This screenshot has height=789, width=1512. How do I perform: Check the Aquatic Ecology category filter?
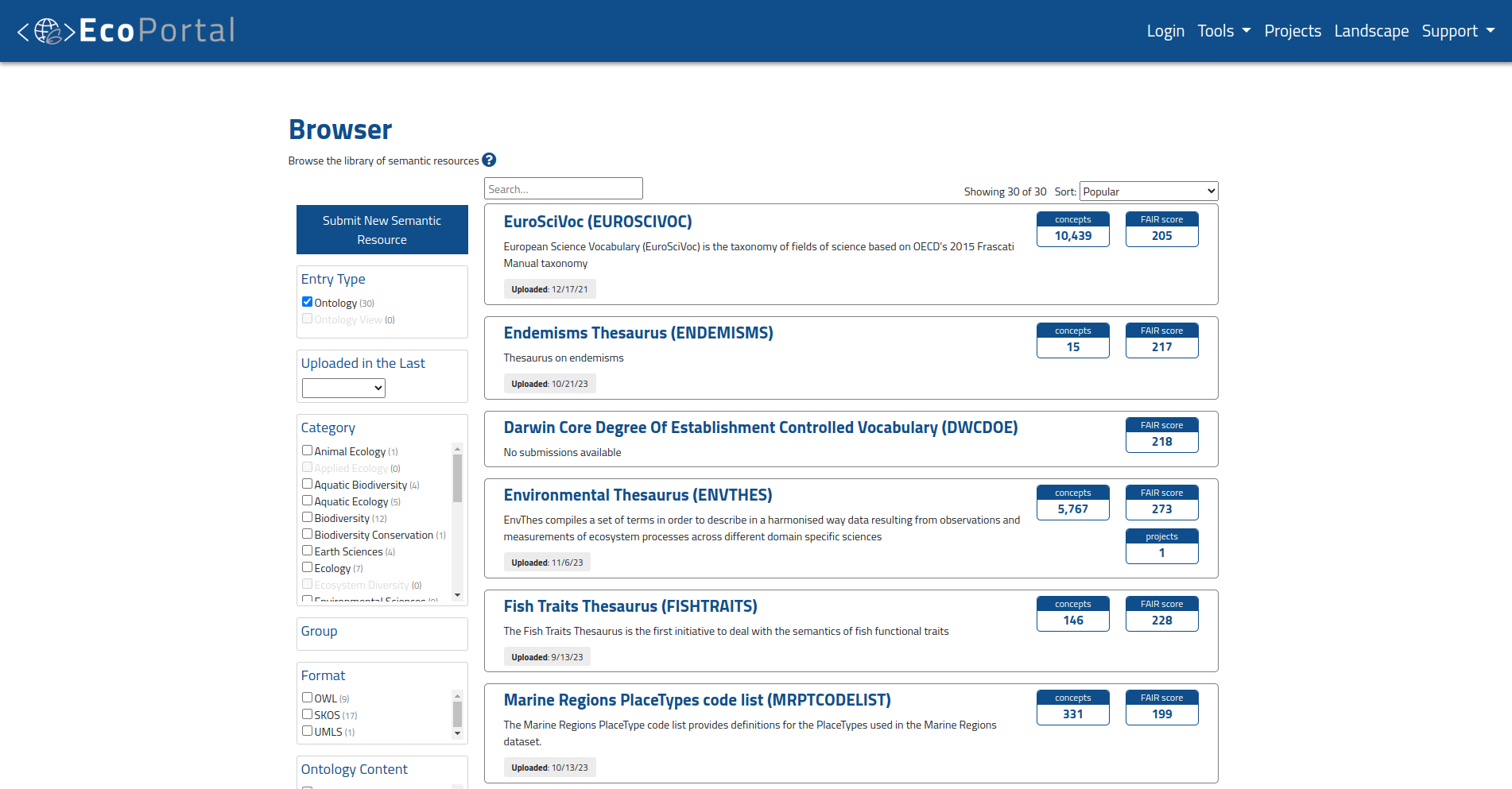pyautogui.click(x=307, y=500)
